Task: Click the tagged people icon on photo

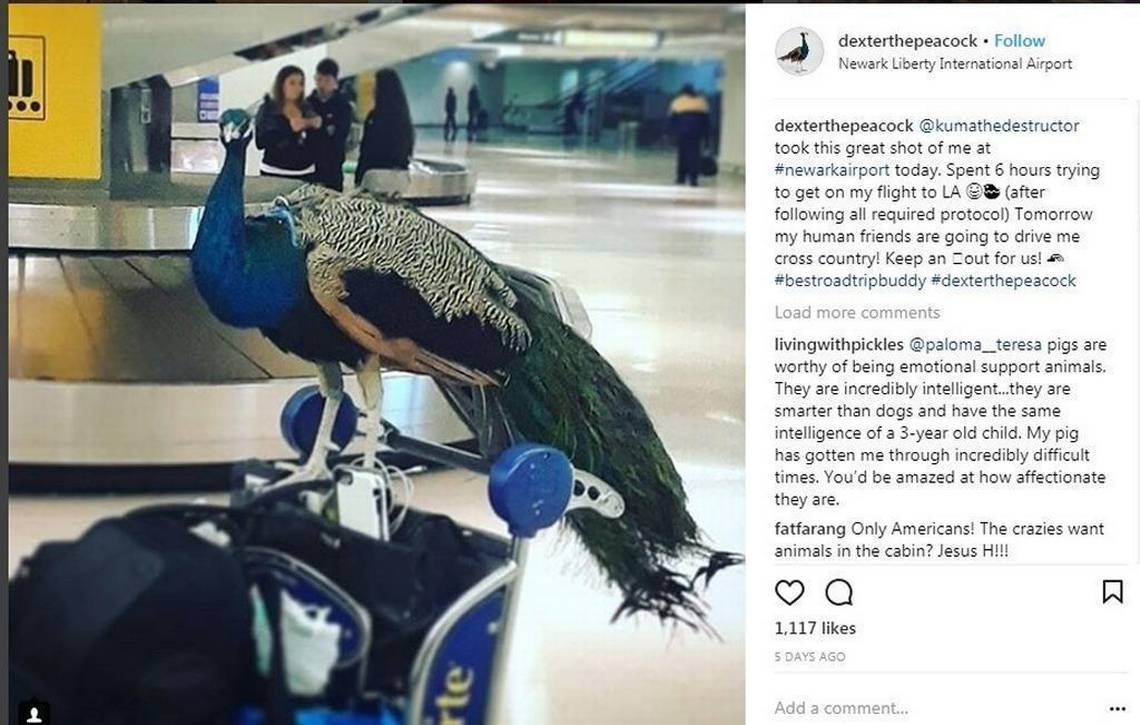Action: click(33, 713)
